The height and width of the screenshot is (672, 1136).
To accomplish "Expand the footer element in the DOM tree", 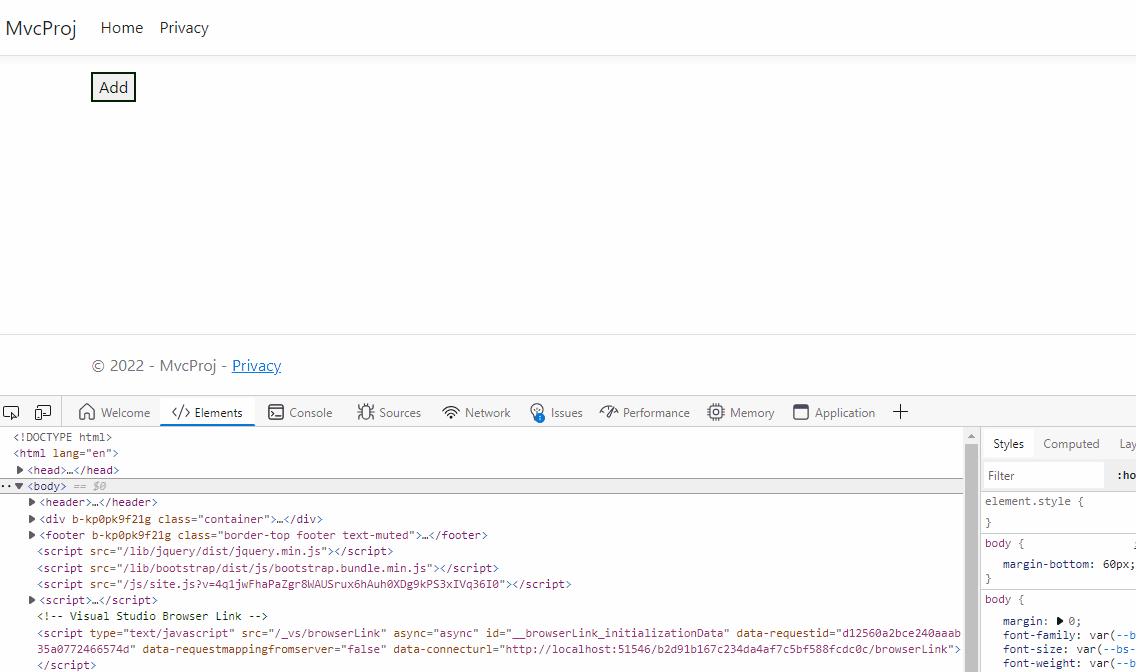I will click(31, 534).
